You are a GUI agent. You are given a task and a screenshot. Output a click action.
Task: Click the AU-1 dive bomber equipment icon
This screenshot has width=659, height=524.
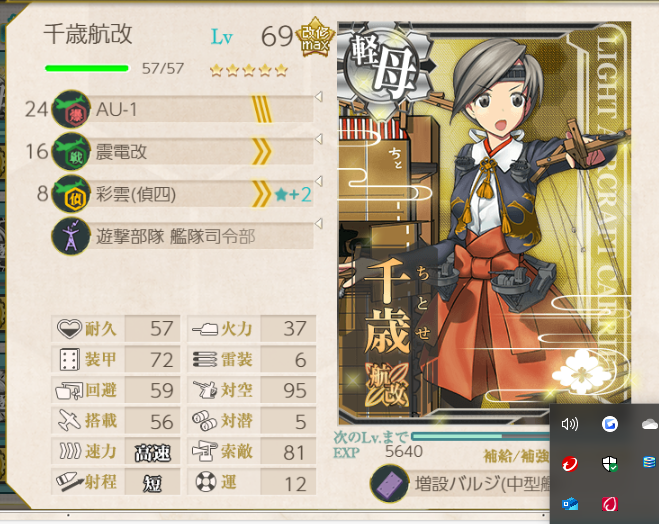(x=71, y=109)
